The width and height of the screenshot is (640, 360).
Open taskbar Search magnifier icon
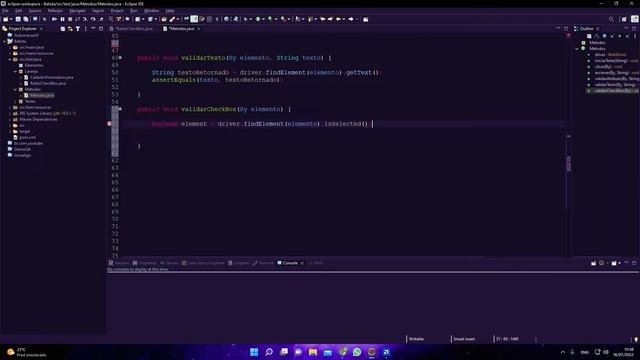click(x=269, y=352)
